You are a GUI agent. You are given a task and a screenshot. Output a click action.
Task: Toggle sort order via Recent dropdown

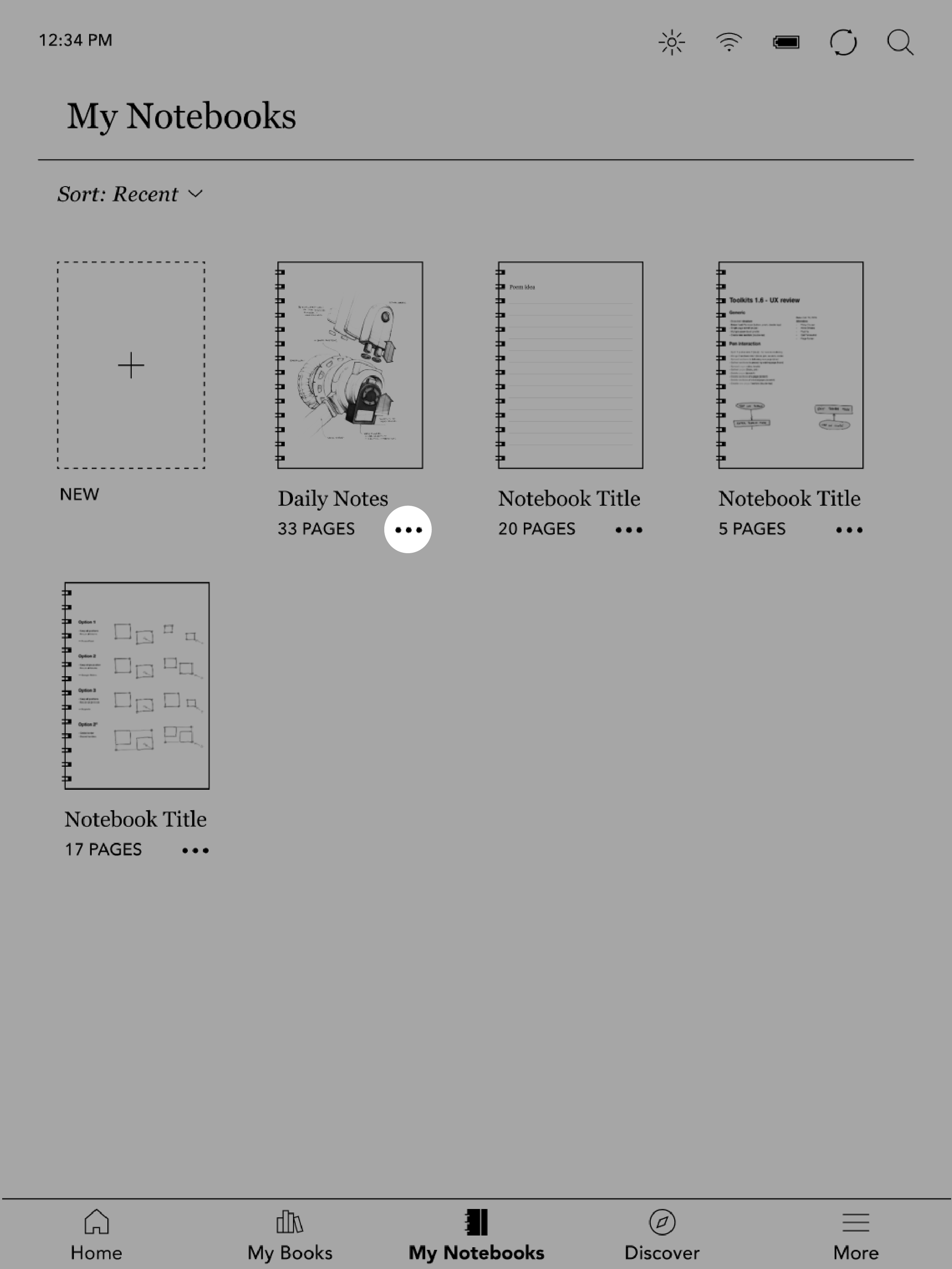(131, 194)
